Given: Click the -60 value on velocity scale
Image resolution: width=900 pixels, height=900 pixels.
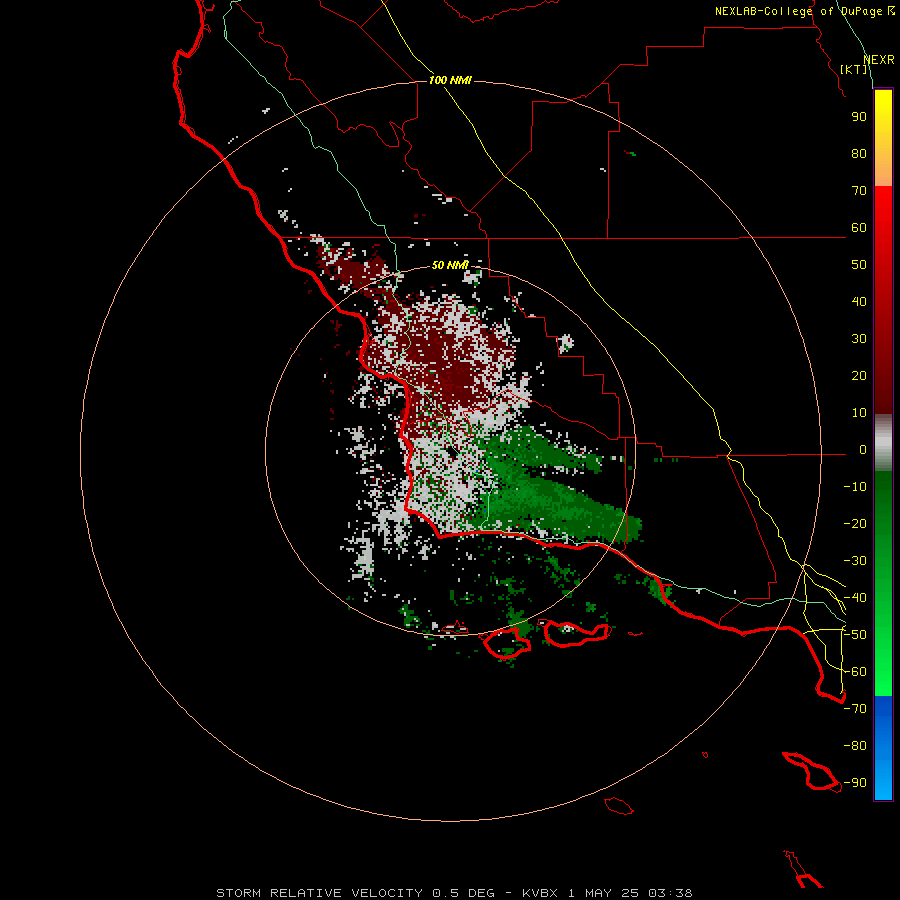Looking at the screenshot, I should click(x=855, y=672).
